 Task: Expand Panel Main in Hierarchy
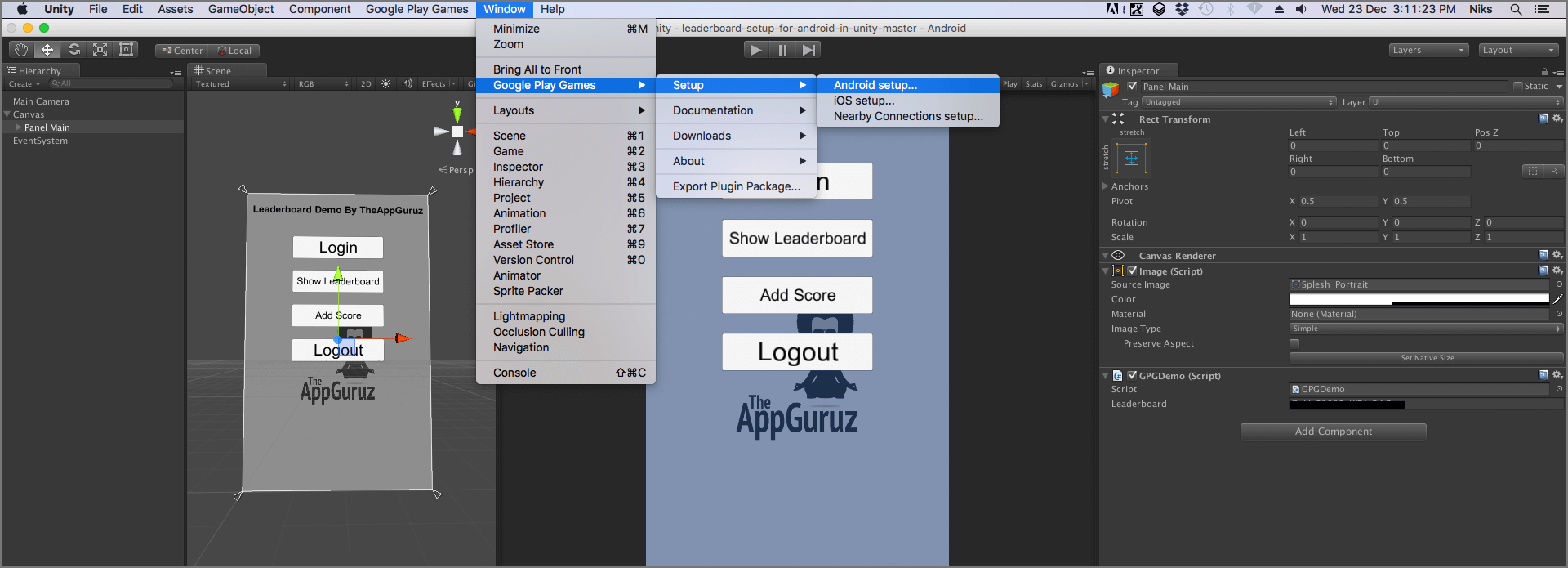[18, 127]
